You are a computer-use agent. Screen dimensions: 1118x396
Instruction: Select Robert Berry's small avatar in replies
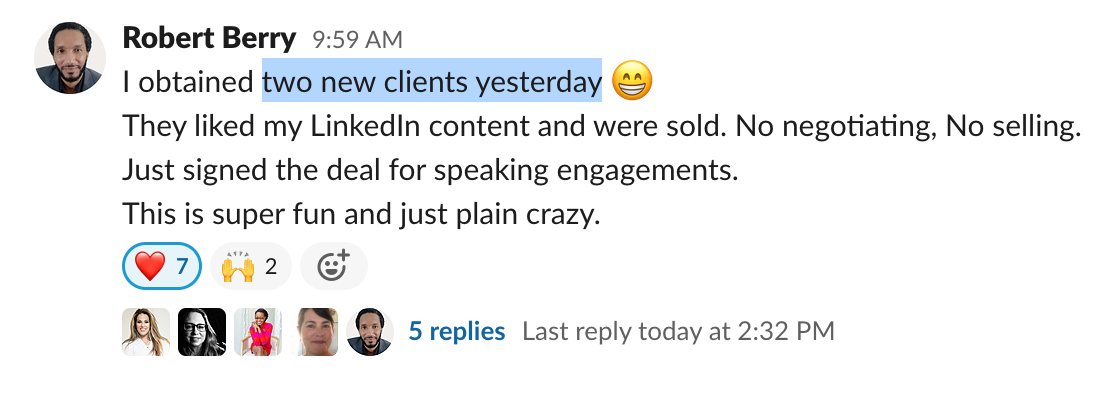370,332
